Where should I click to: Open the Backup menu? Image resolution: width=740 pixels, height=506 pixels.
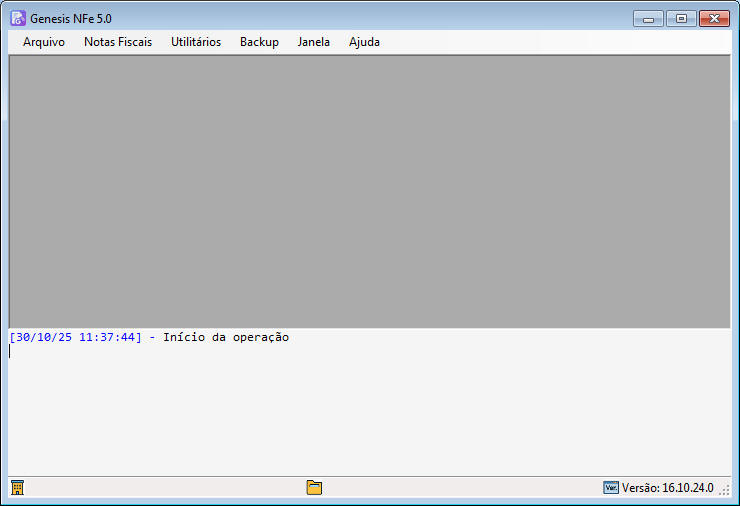coord(259,42)
